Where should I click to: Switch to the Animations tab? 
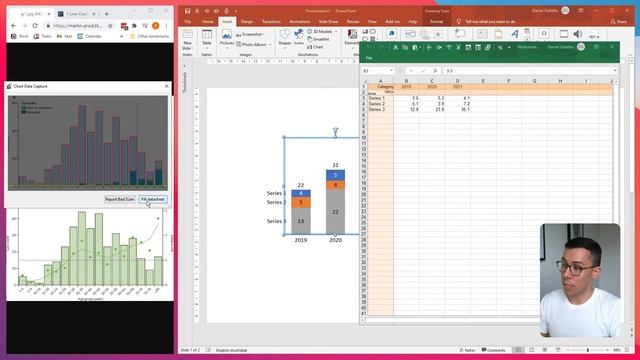coord(300,21)
